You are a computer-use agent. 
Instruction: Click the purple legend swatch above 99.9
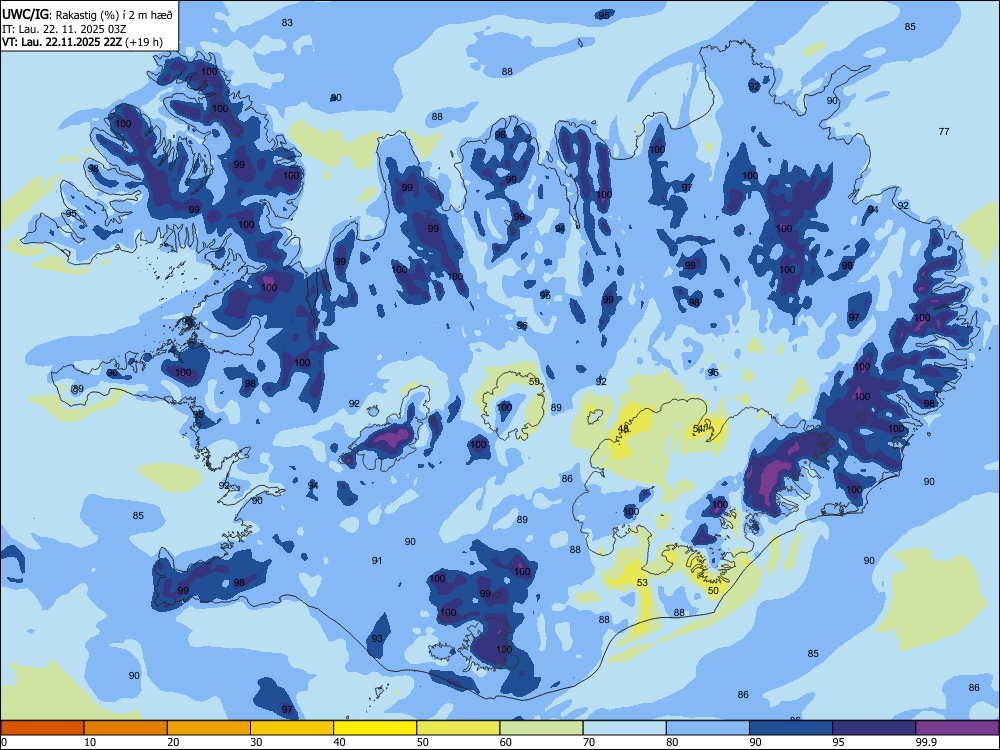pos(957,728)
